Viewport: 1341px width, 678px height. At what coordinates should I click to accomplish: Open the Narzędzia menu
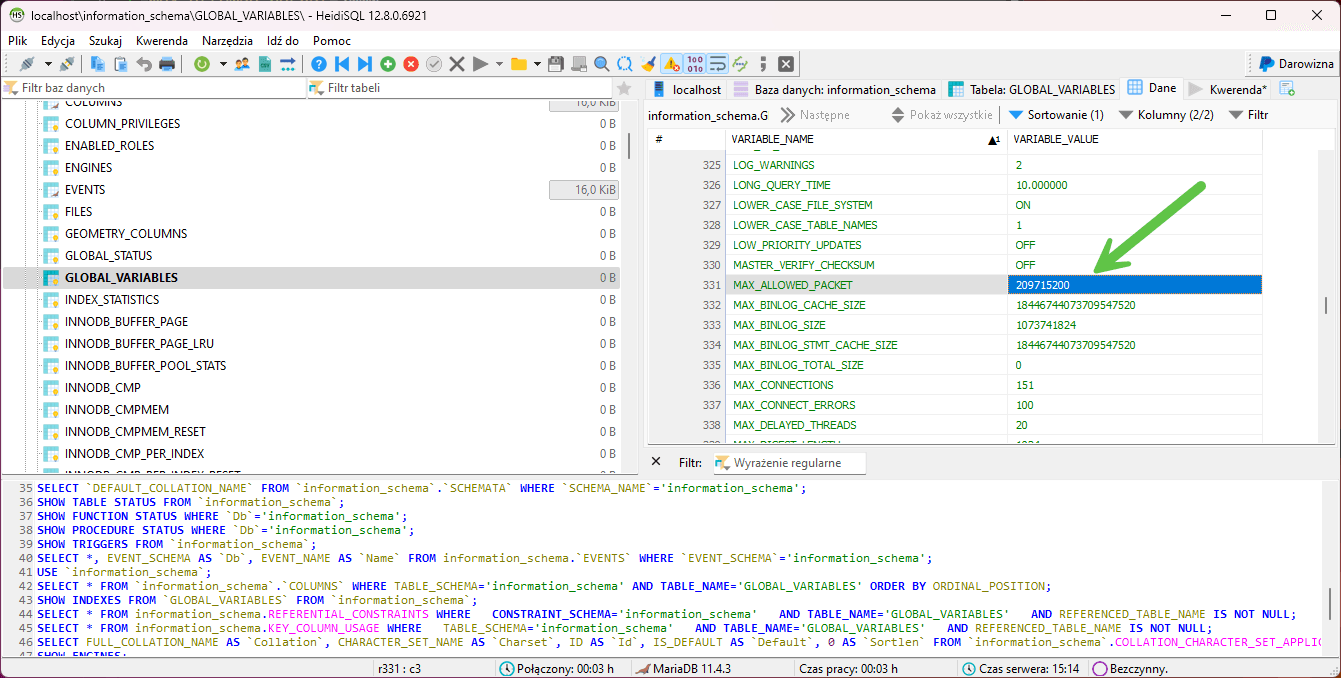click(227, 41)
